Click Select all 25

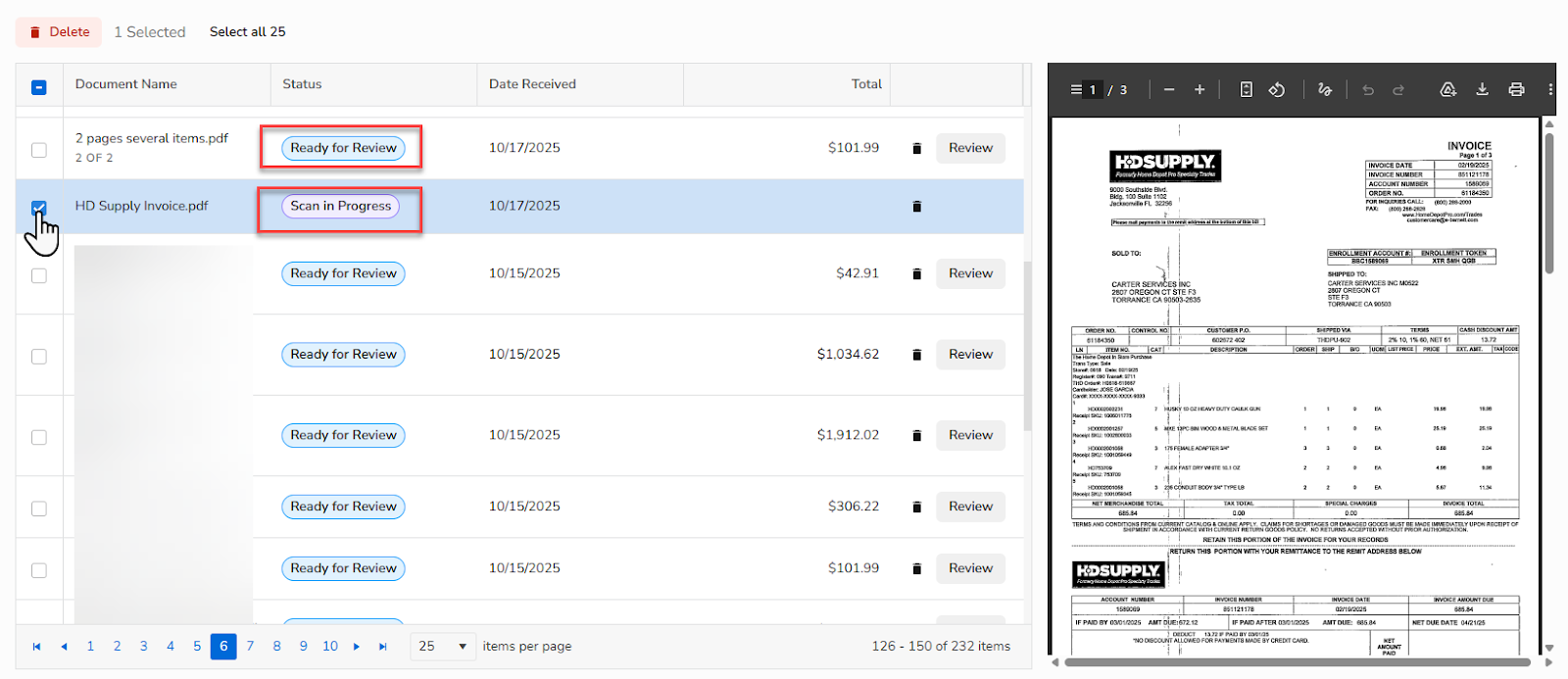248,31
